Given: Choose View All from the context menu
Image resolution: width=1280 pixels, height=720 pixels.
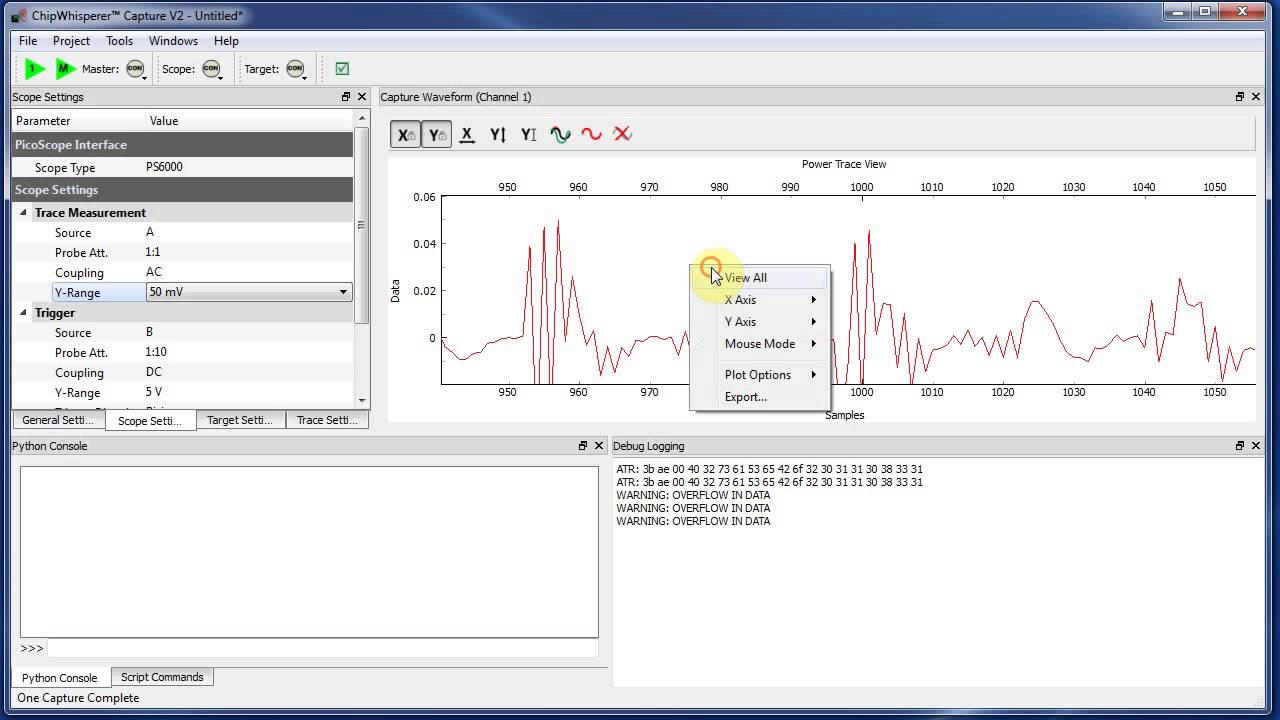Looking at the screenshot, I should pos(760,278).
